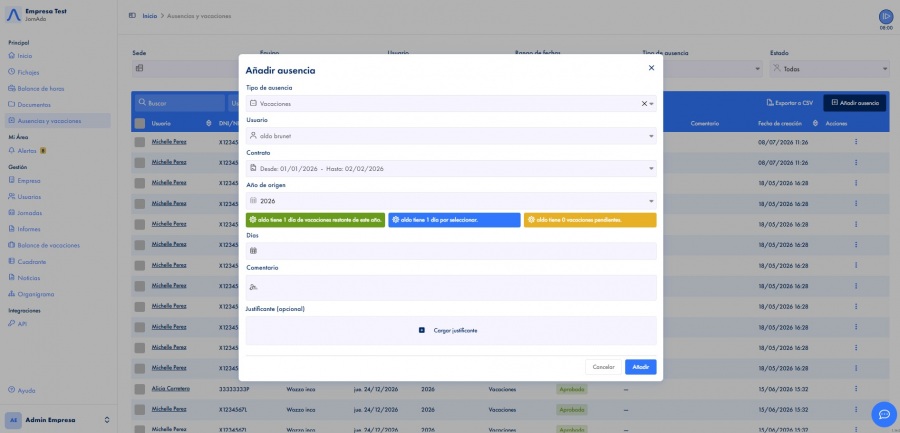Click the green remaining vacation days banner
The image size is (900, 433).
315,220
